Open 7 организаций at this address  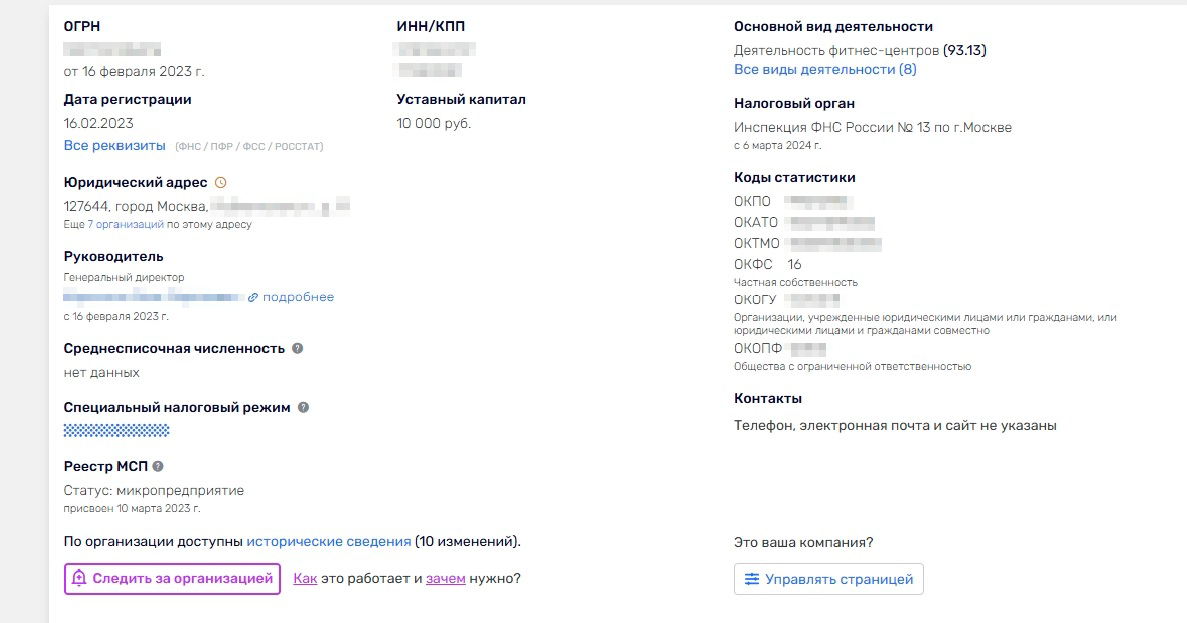[126, 225]
